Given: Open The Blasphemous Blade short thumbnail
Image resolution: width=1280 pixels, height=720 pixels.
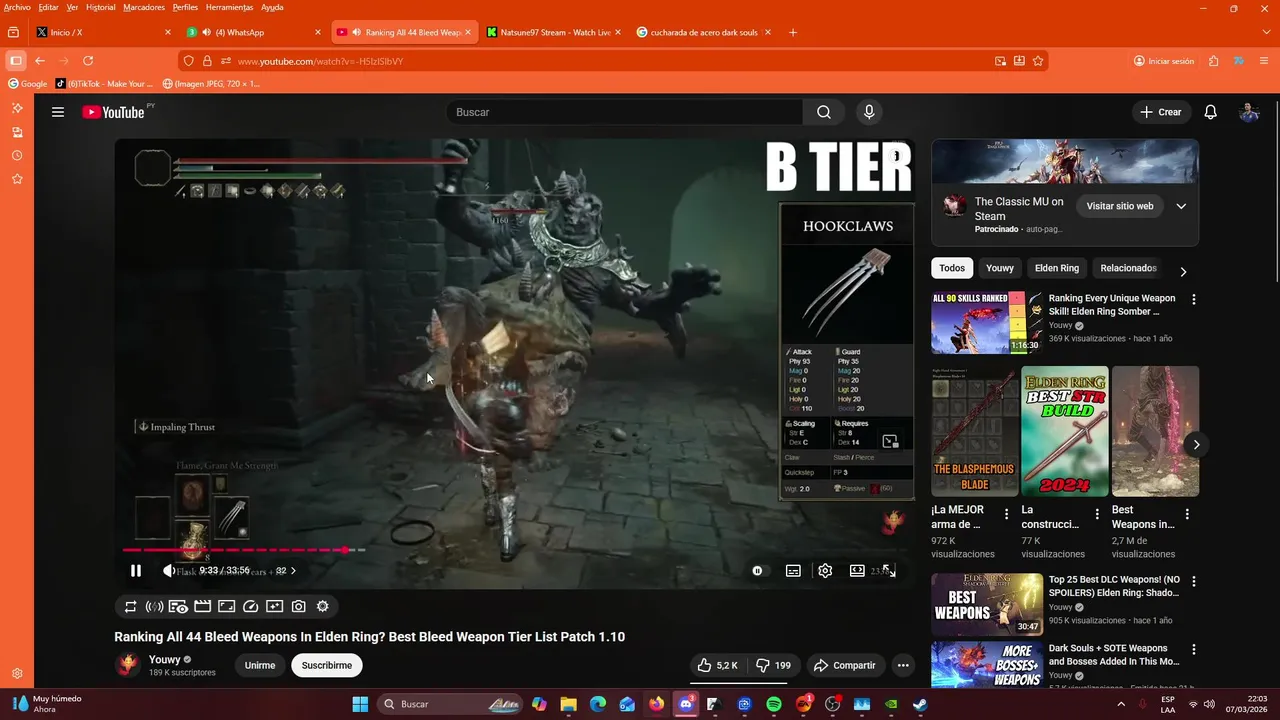Looking at the screenshot, I should pyautogui.click(x=975, y=431).
